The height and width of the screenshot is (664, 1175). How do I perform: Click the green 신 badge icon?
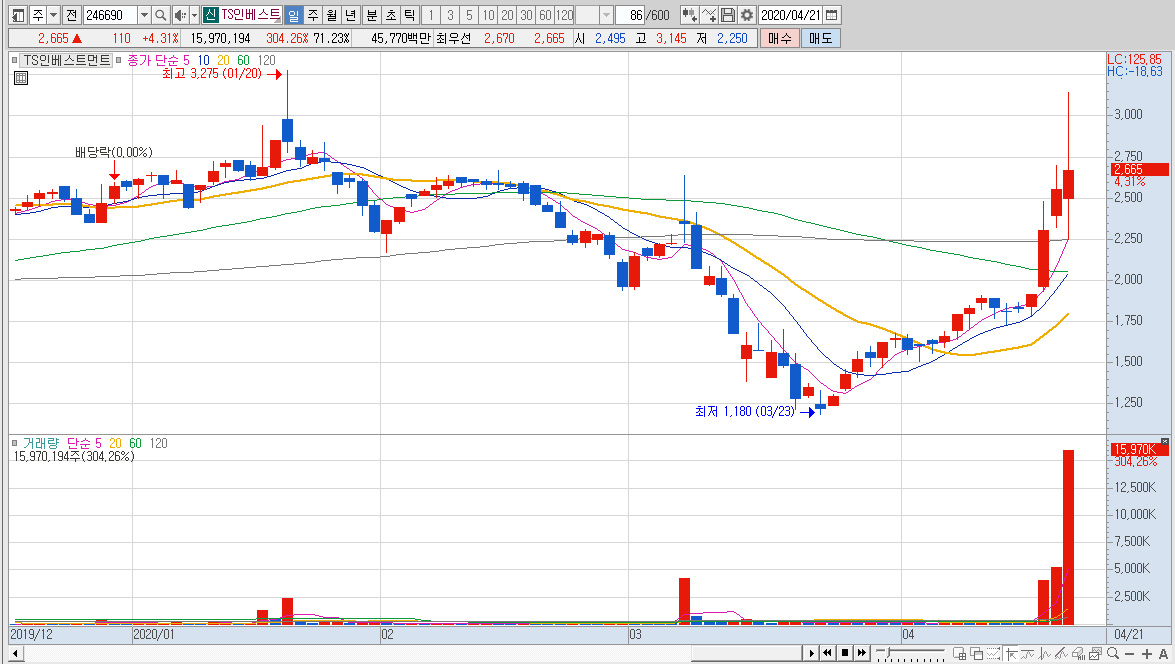(210, 15)
